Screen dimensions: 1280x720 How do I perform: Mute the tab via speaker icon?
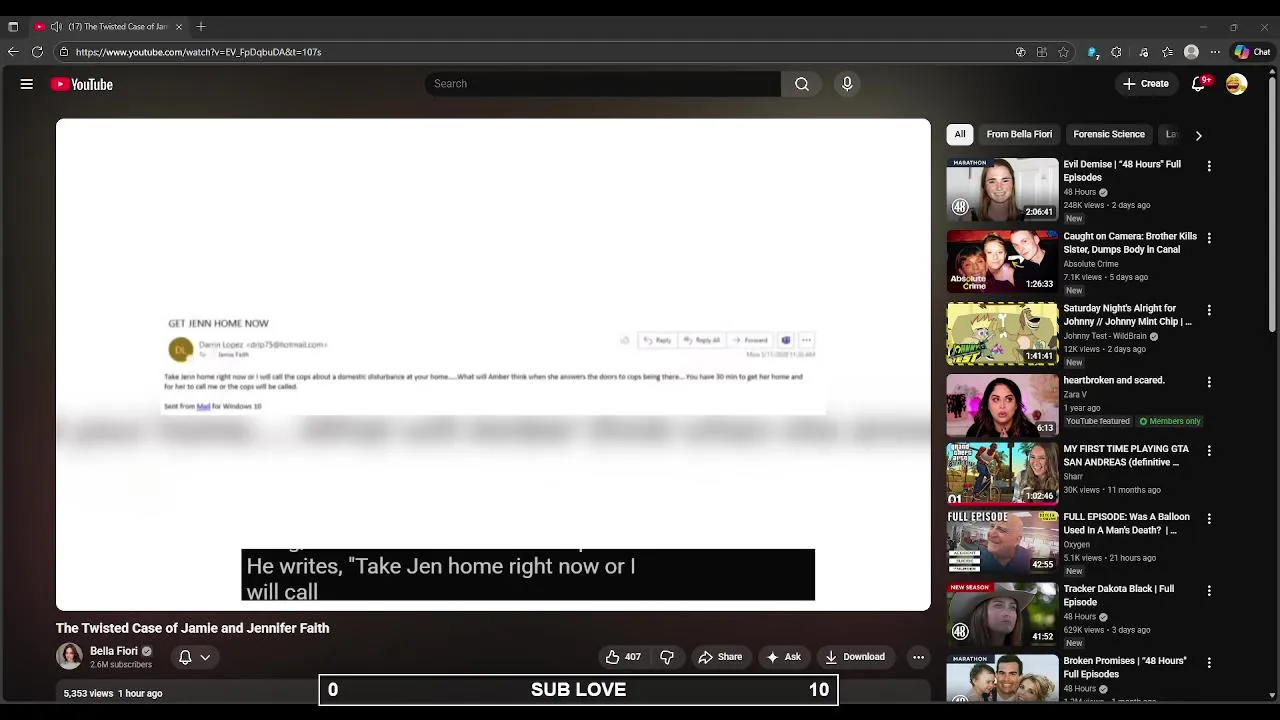[55, 27]
